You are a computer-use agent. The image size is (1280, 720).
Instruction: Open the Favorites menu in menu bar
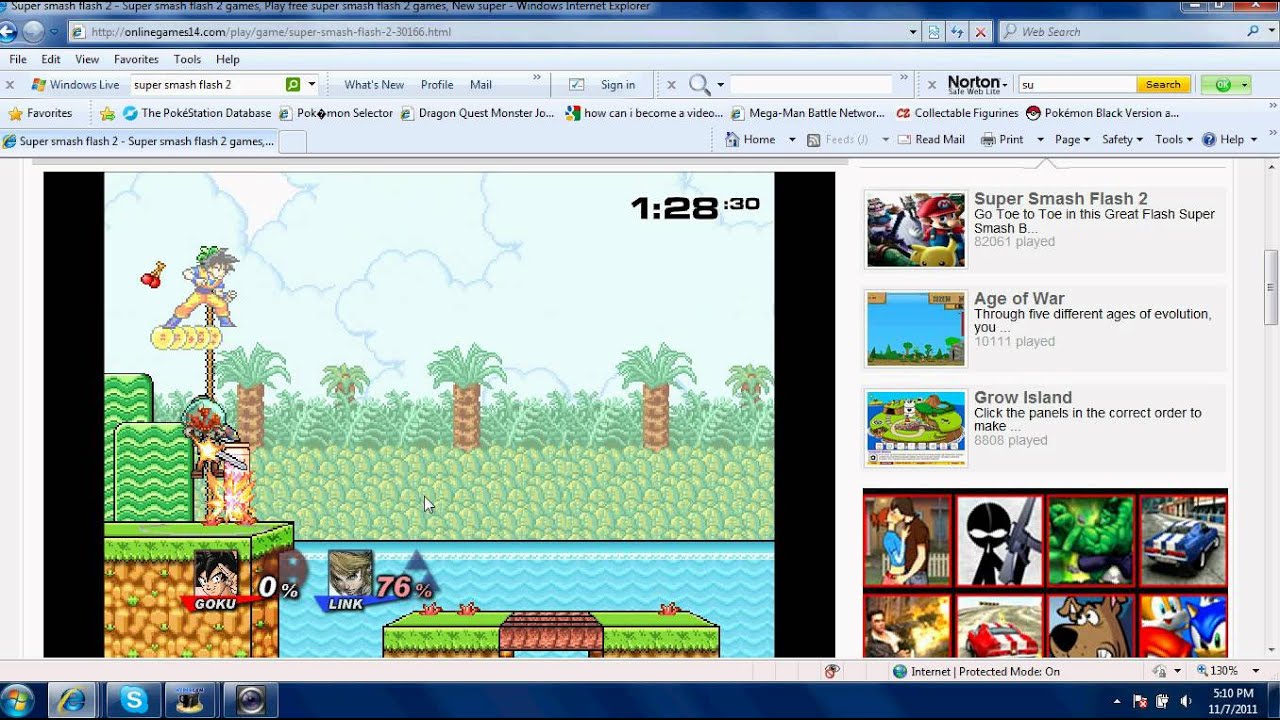[136, 59]
